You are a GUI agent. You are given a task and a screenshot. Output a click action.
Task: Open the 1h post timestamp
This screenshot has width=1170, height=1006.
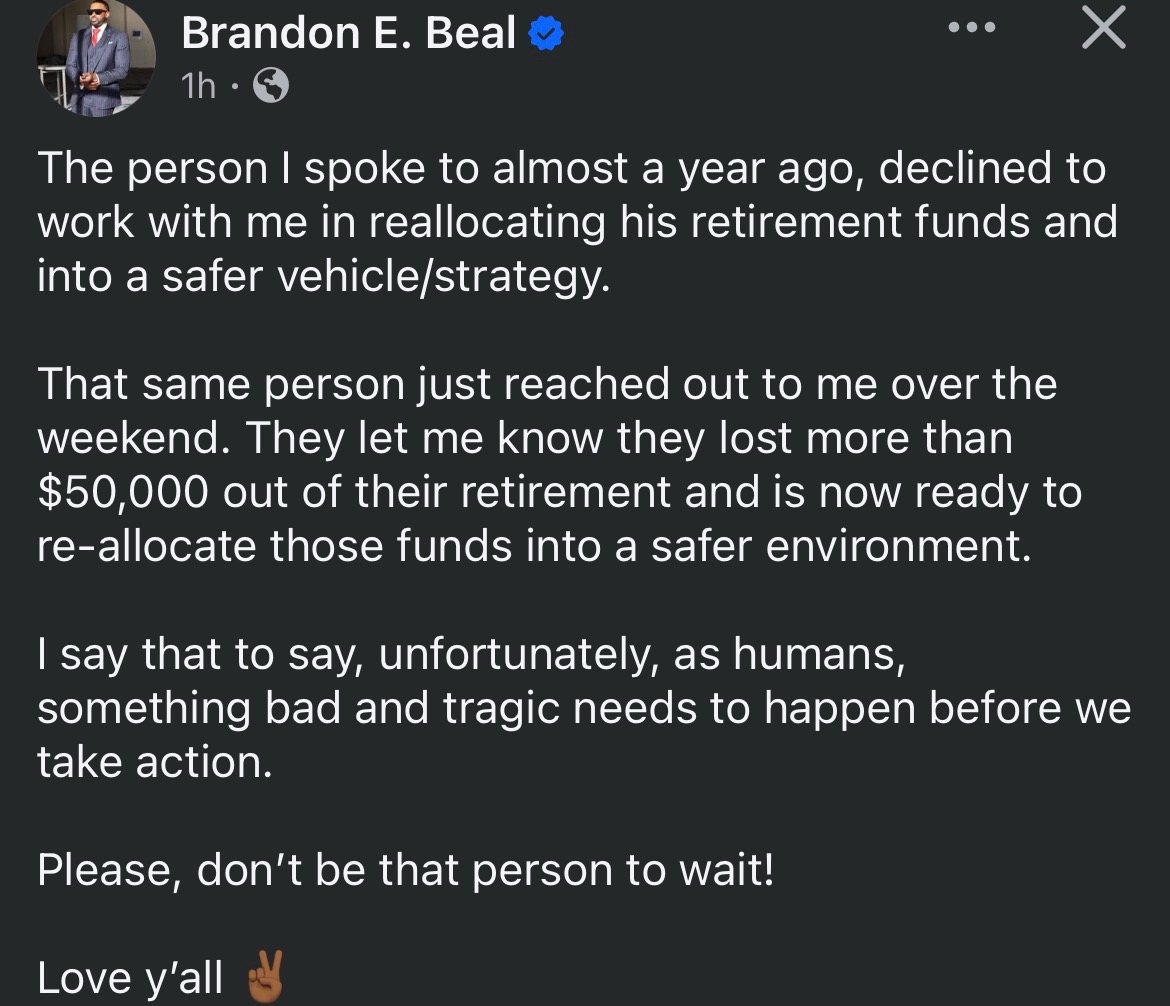pos(198,86)
